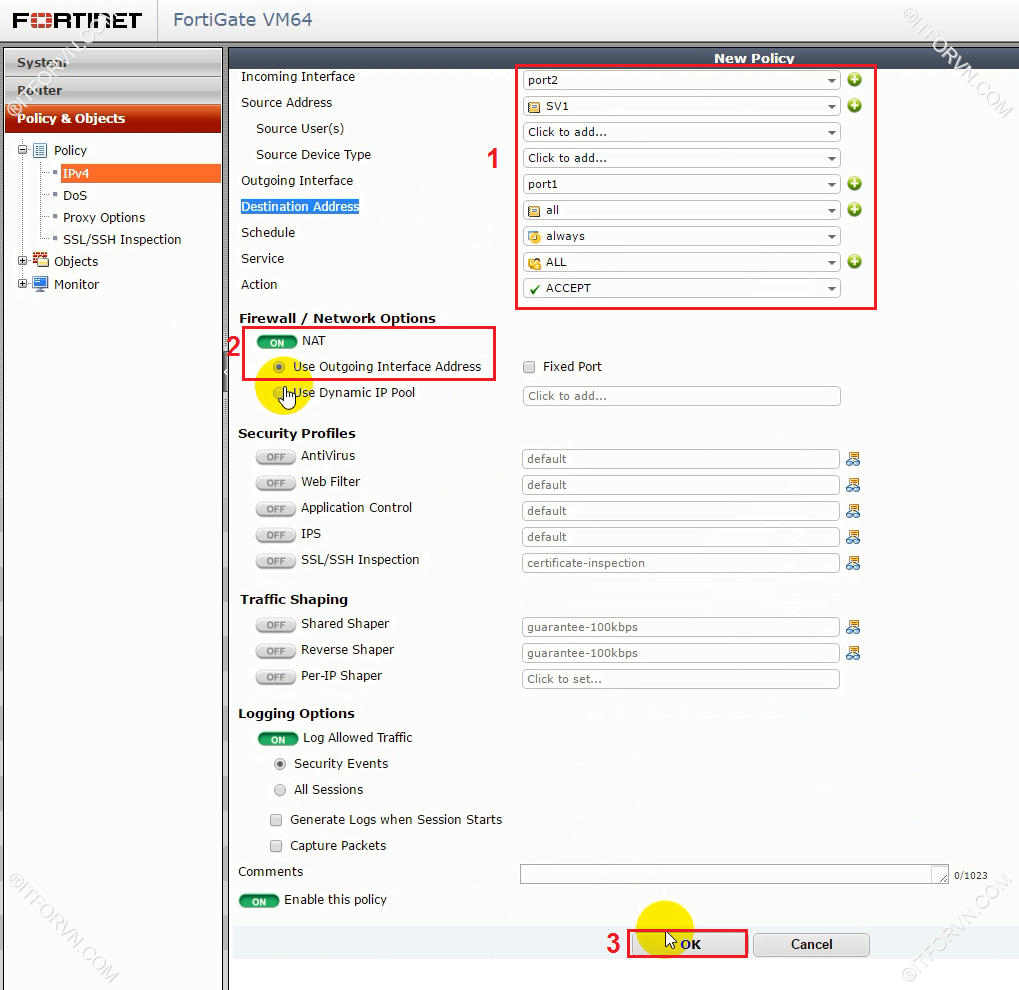Screen dimensions: 1019x990
Task: Click the green plus beside Service
Action: [854, 262]
